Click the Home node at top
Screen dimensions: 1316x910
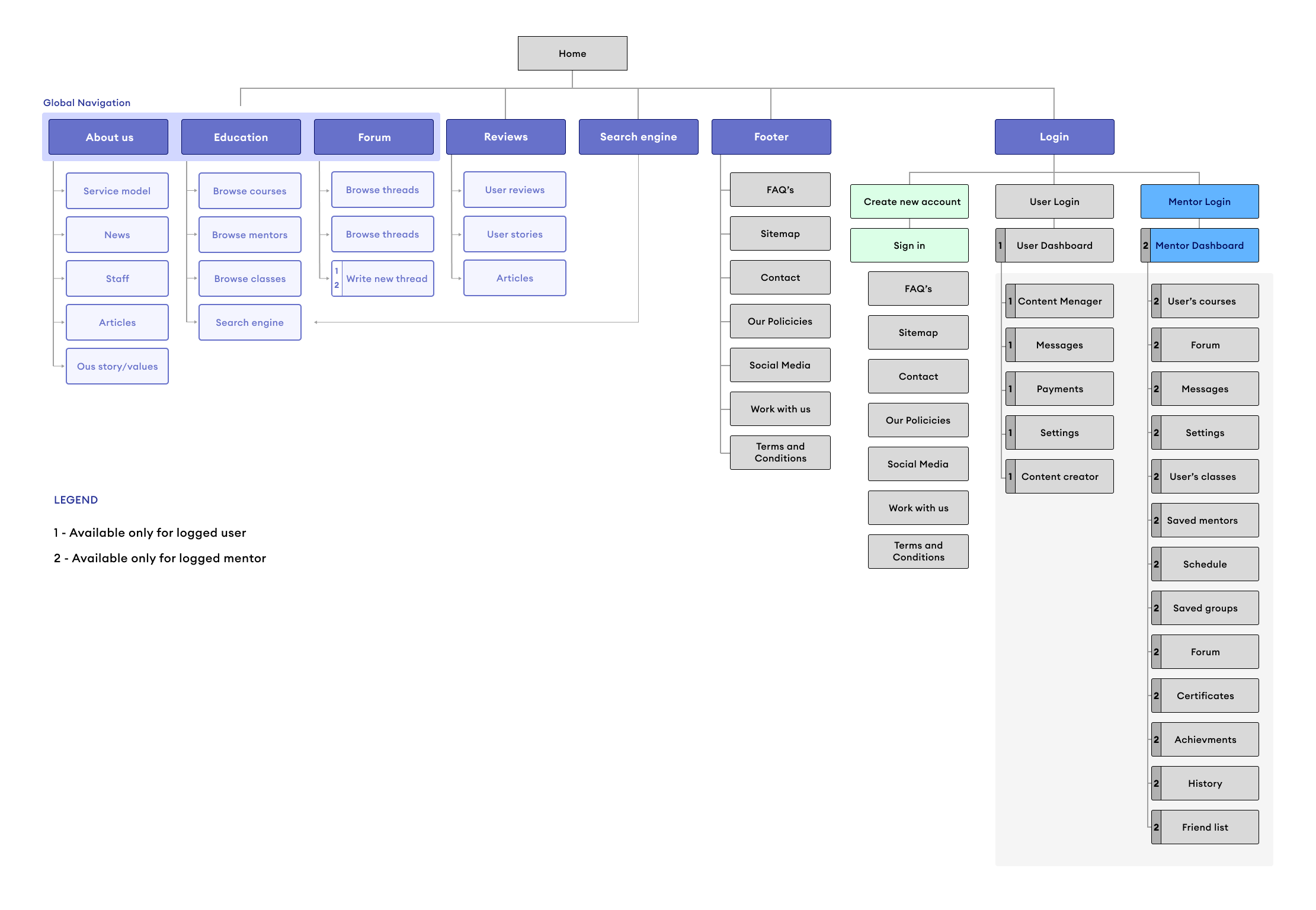pos(572,53)
